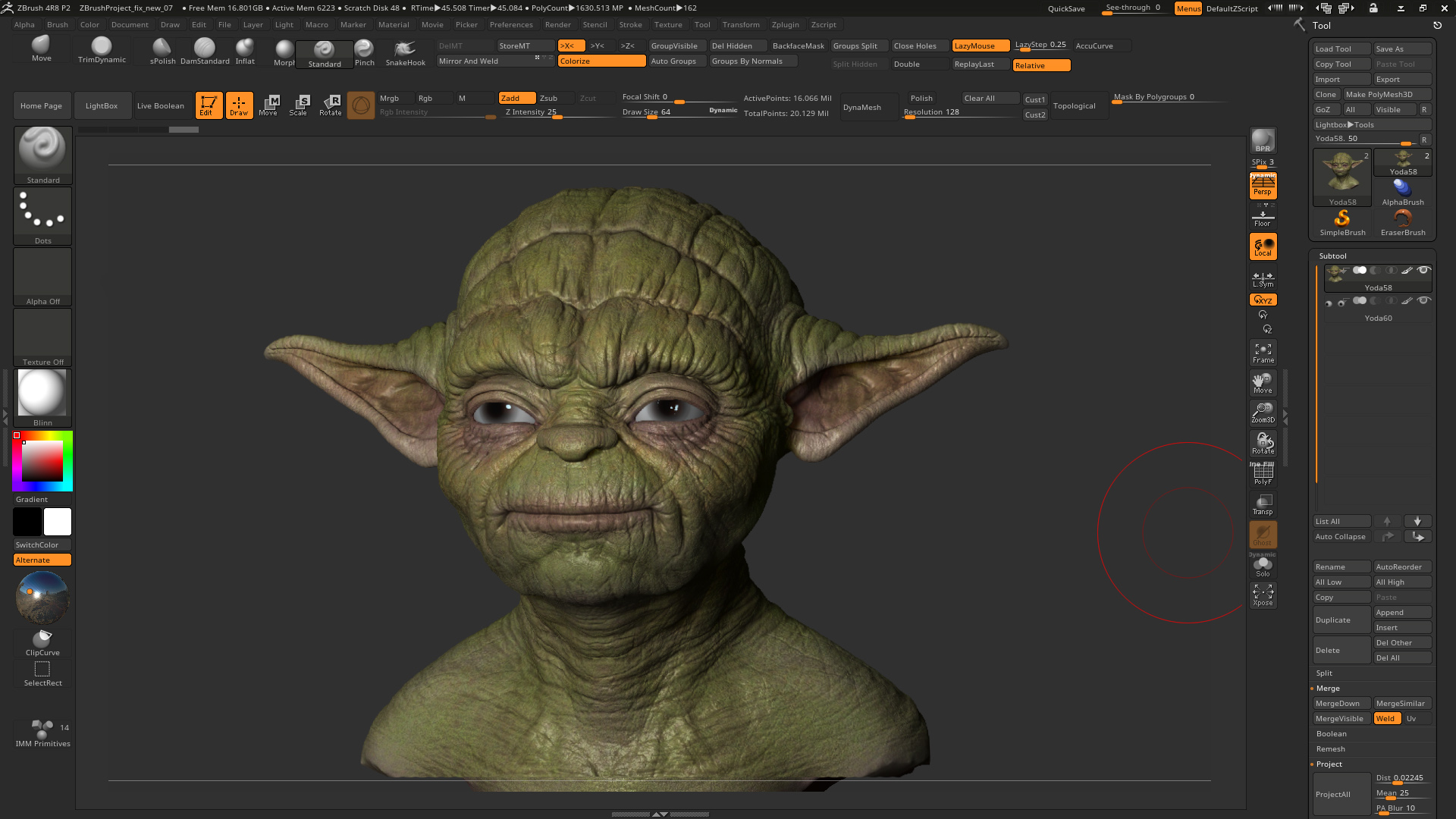
Task: Expand the Boolean section
Action: point(1332,733)
